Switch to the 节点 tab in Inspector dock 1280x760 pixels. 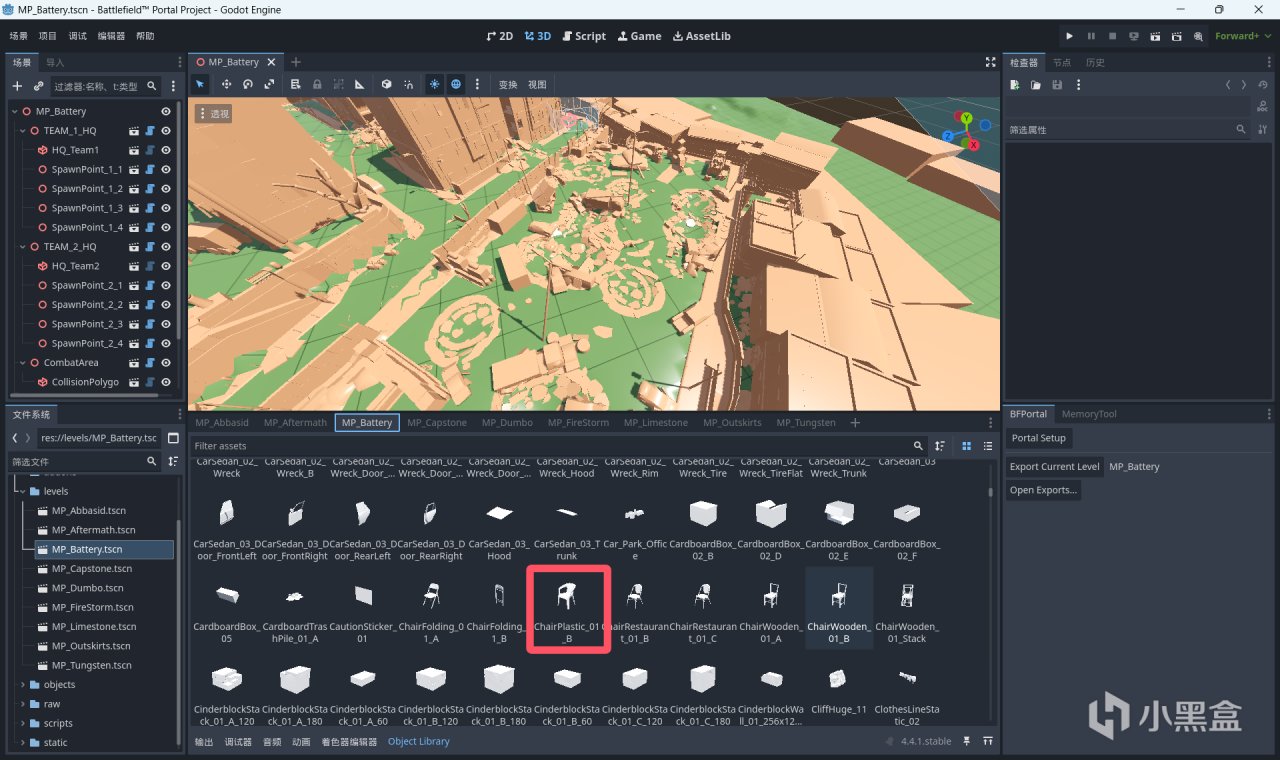(1061, 62)
